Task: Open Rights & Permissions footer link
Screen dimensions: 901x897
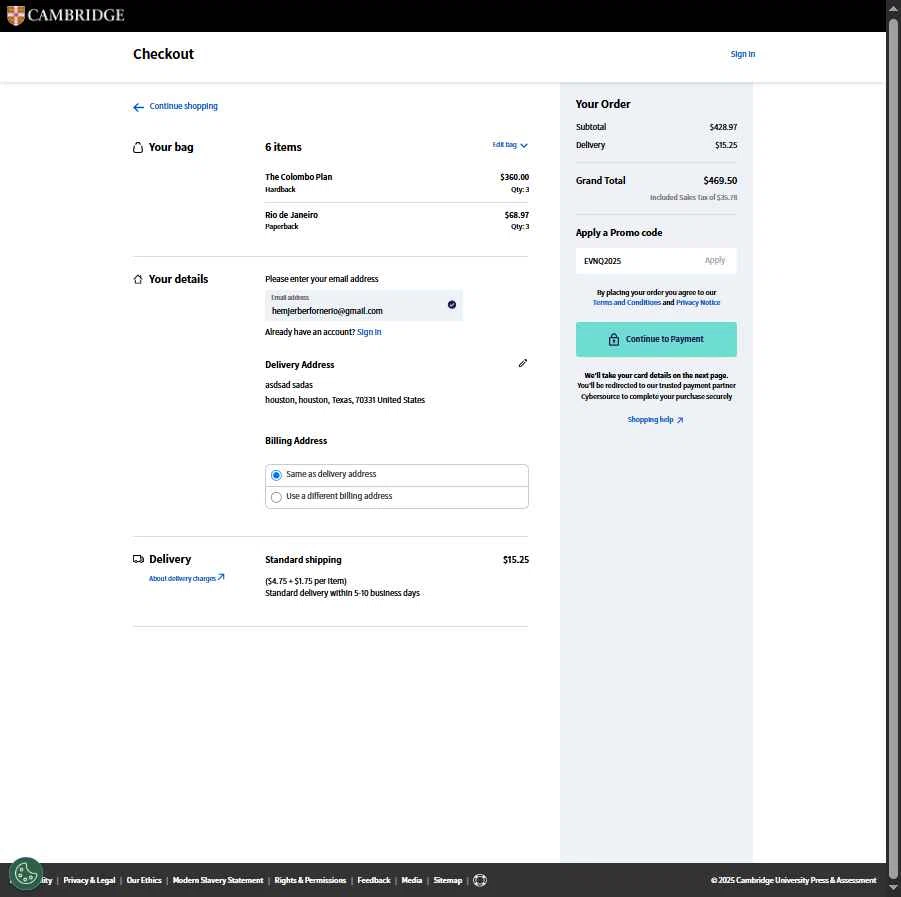Action: pos(310,880)
